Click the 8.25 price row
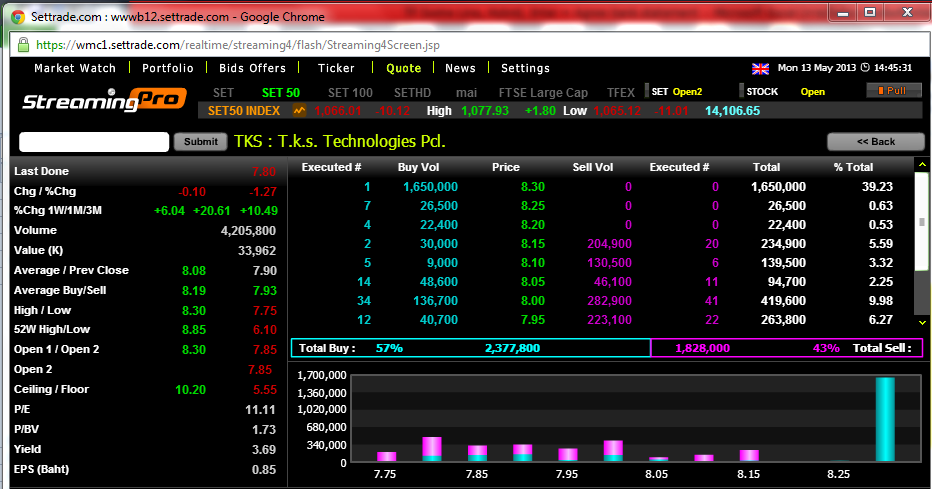Viewport: 932px width, 489px height. (x=601, y=206)
